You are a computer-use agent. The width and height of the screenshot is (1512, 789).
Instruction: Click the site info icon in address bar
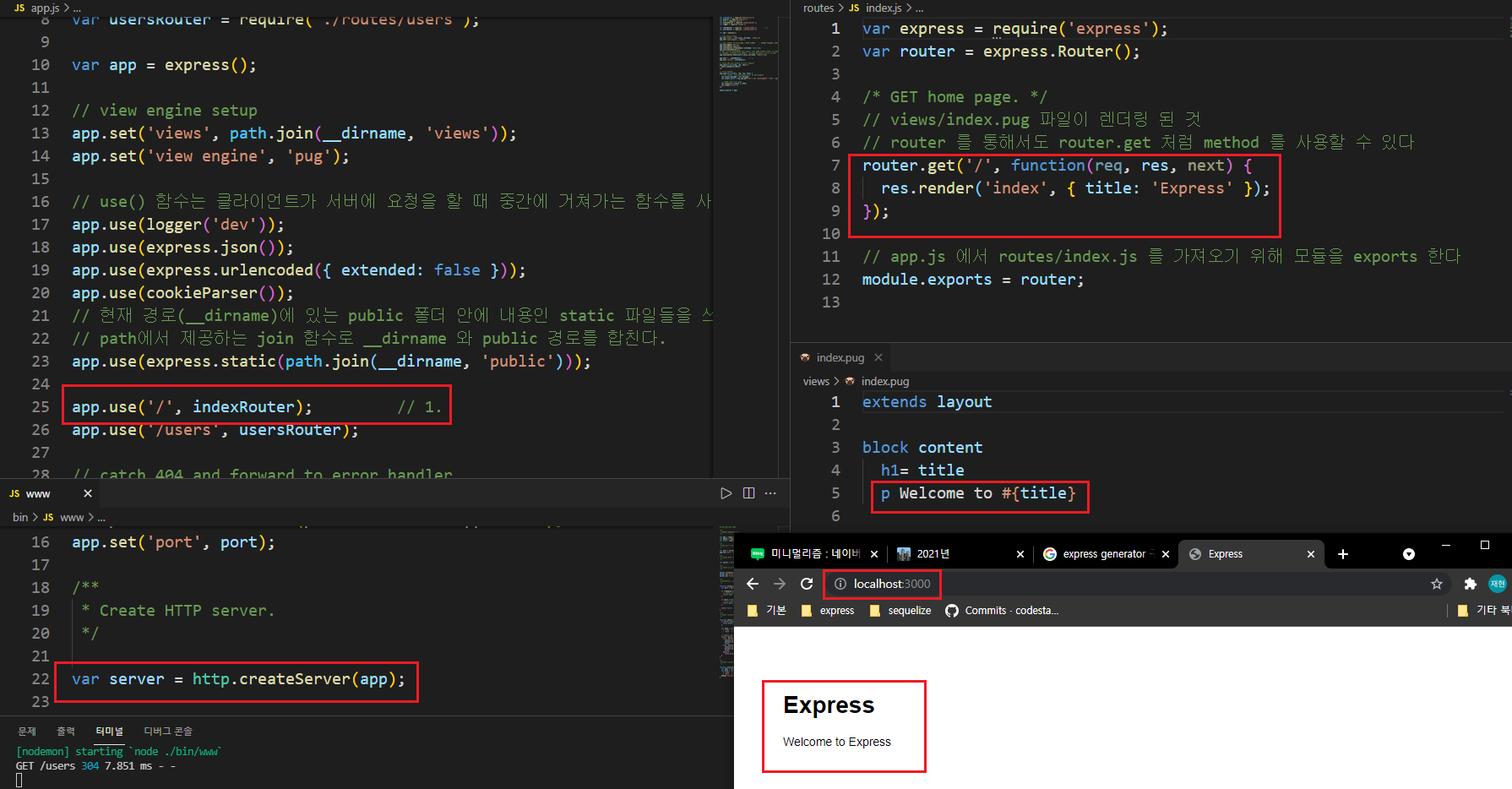(x=840, y=584)
